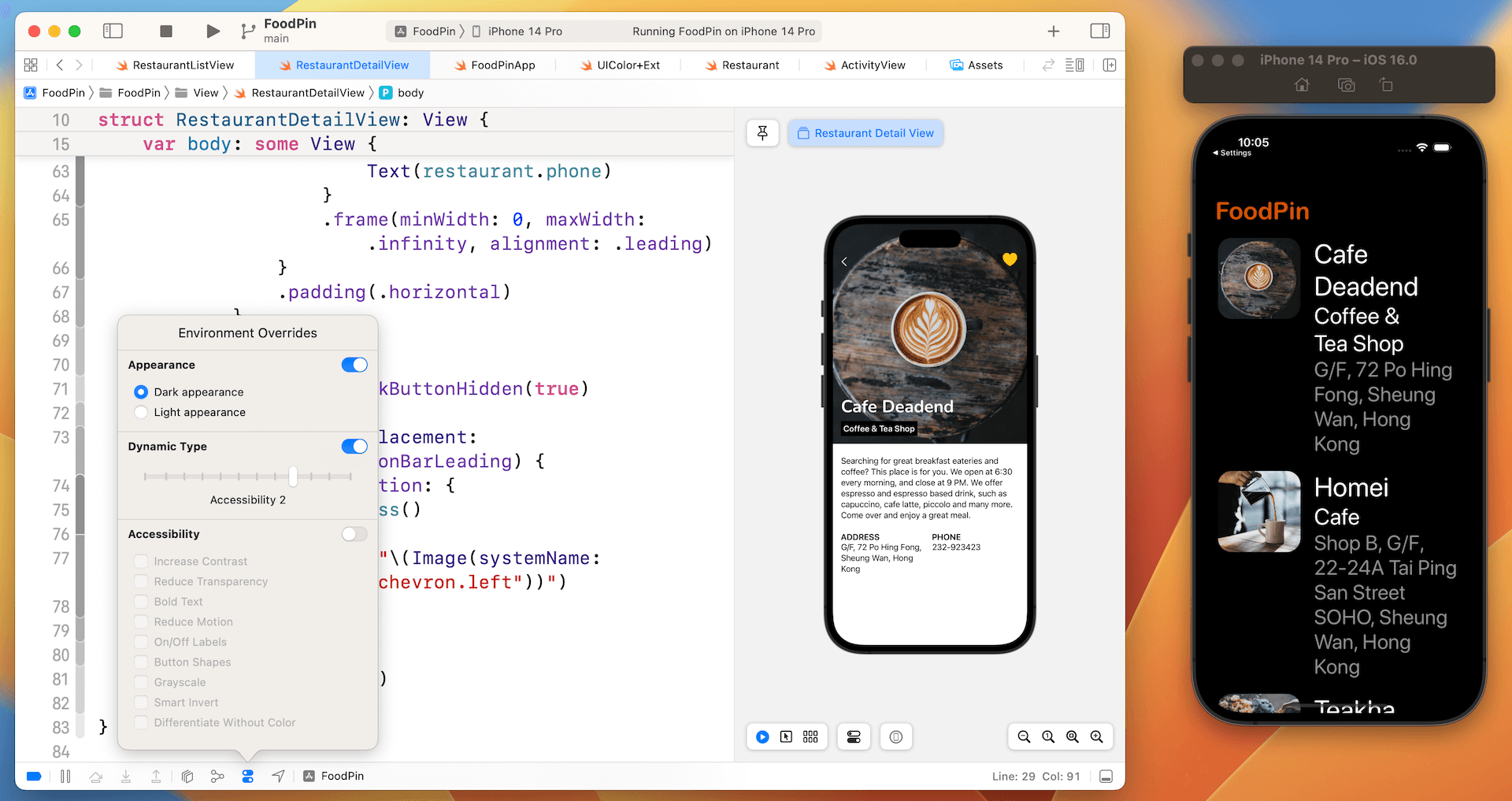This screenshot has height=801, width=1512.
Task: Expand the body symbol in jump bar
Action: [x=410, y=93]
